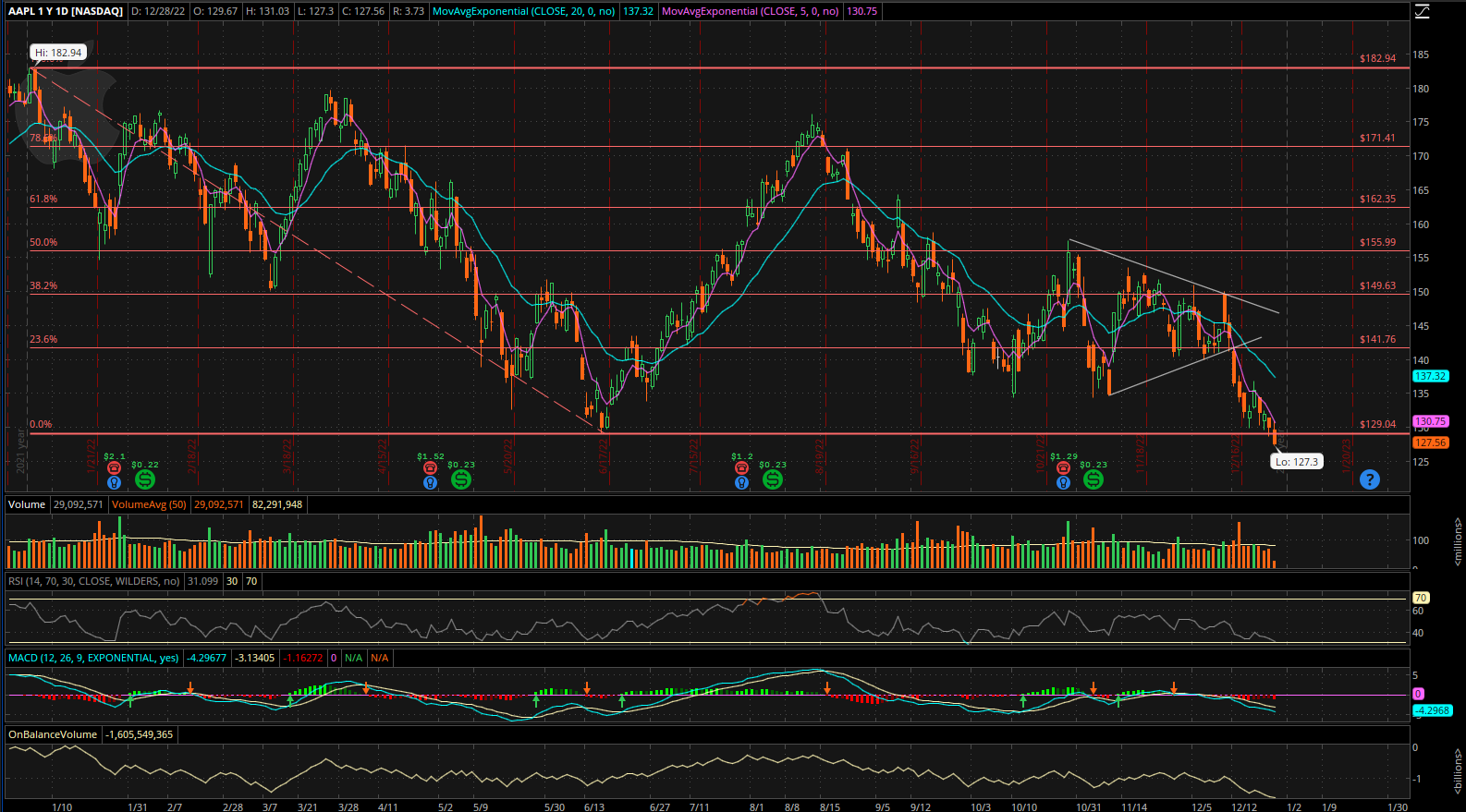The height and width of the screenshot is (812, 1466).
Task: Click the MovAvgExponential (CLOSE, 5, 0, no) study label
Action: pos(751,11)
